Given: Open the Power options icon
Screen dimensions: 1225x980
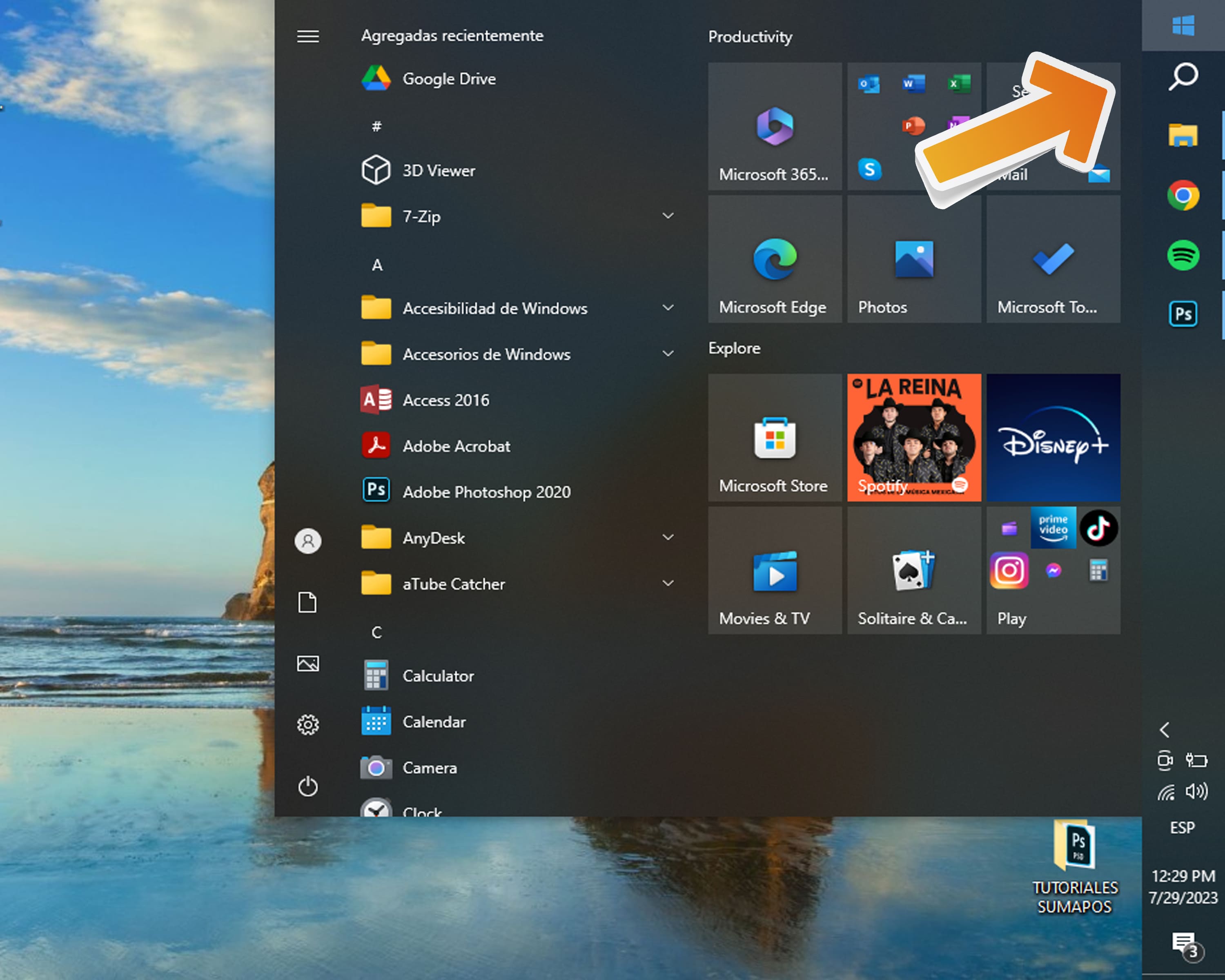Looking at the screenshot, I should pyautogui.click(x=307, y=786).
